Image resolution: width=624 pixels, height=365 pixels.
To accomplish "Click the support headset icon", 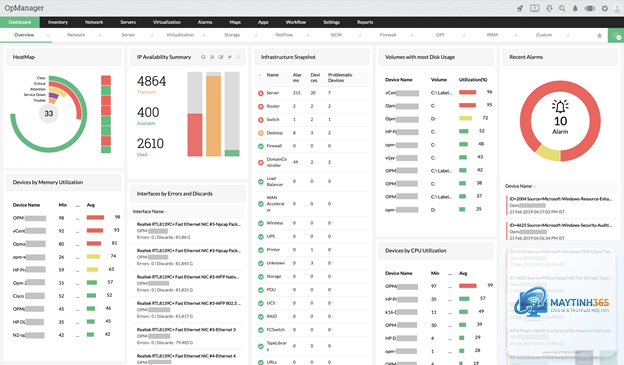I will [549, 8].
